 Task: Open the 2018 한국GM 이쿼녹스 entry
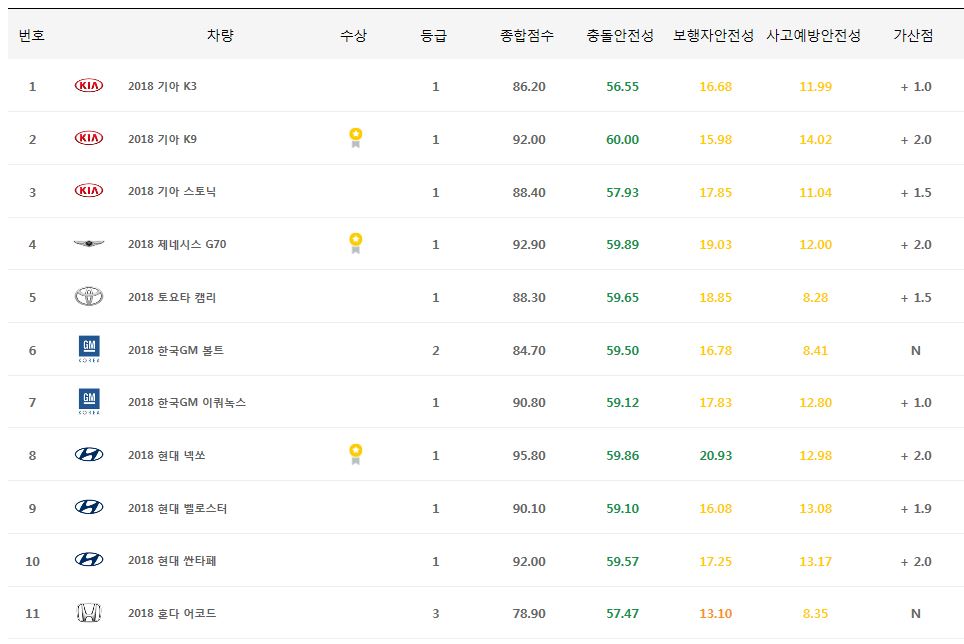point(187,402)
